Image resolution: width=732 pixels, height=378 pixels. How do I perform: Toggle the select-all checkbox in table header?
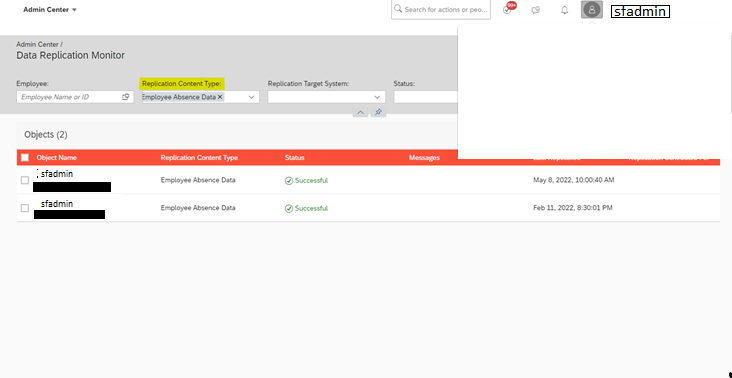[25, 158]
